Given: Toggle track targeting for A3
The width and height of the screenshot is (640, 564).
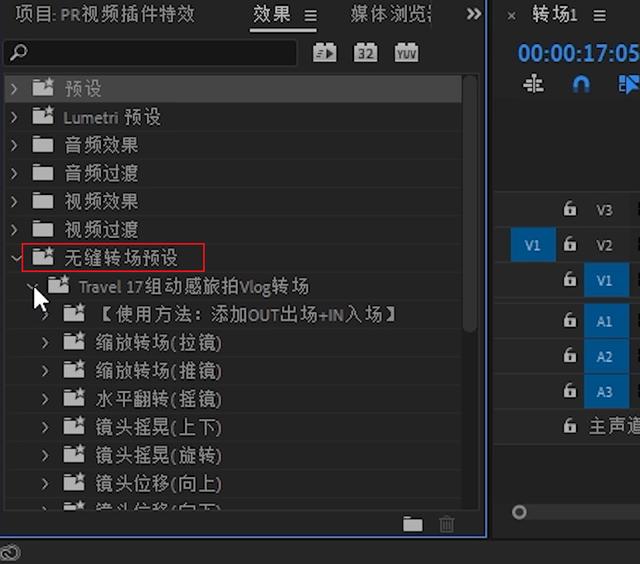Looking at the screenshot, I should click(x=606, y=392).
